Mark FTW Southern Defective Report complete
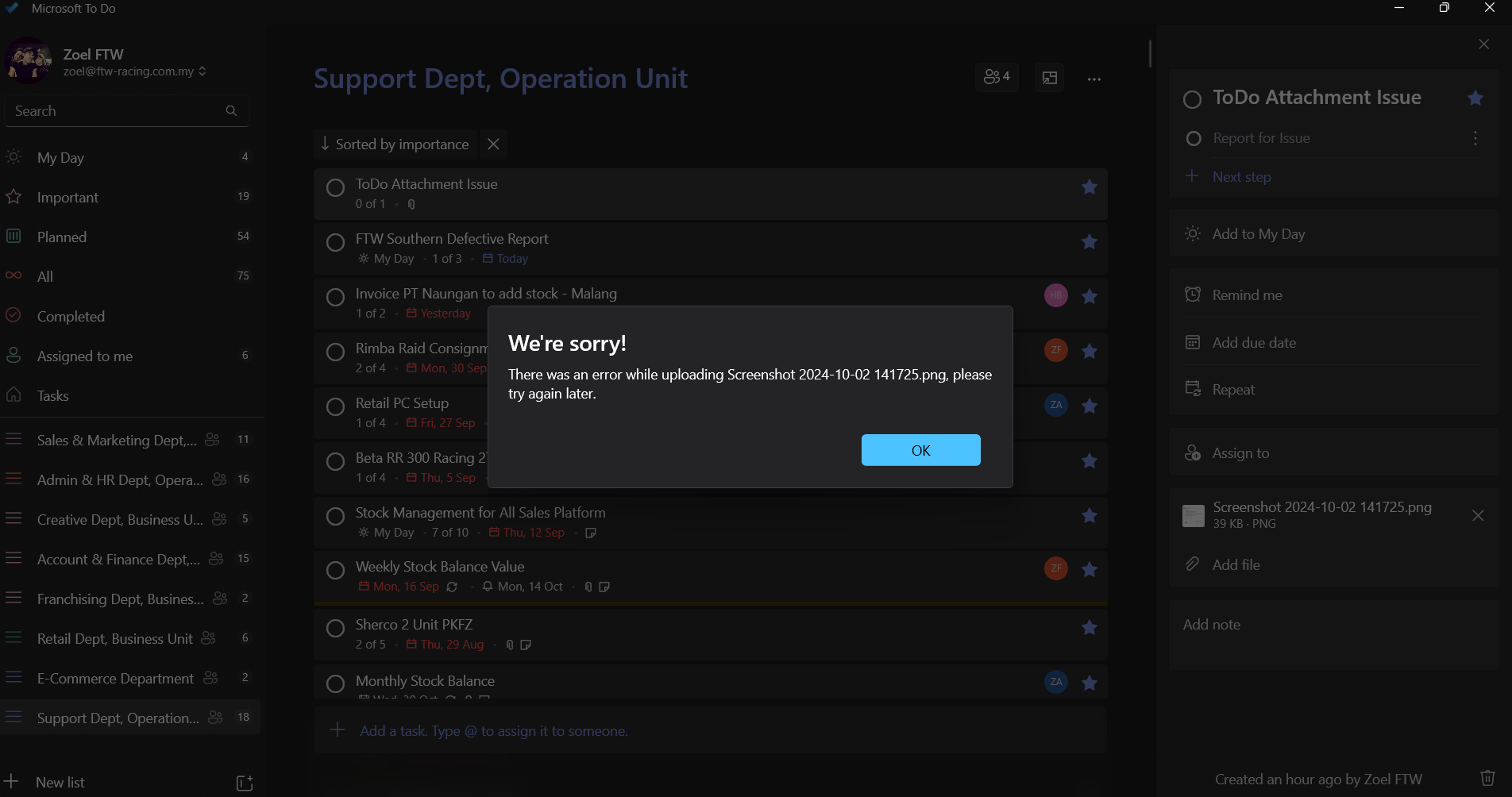Screen dimensions: 1512x797 (x=336, y=243)
